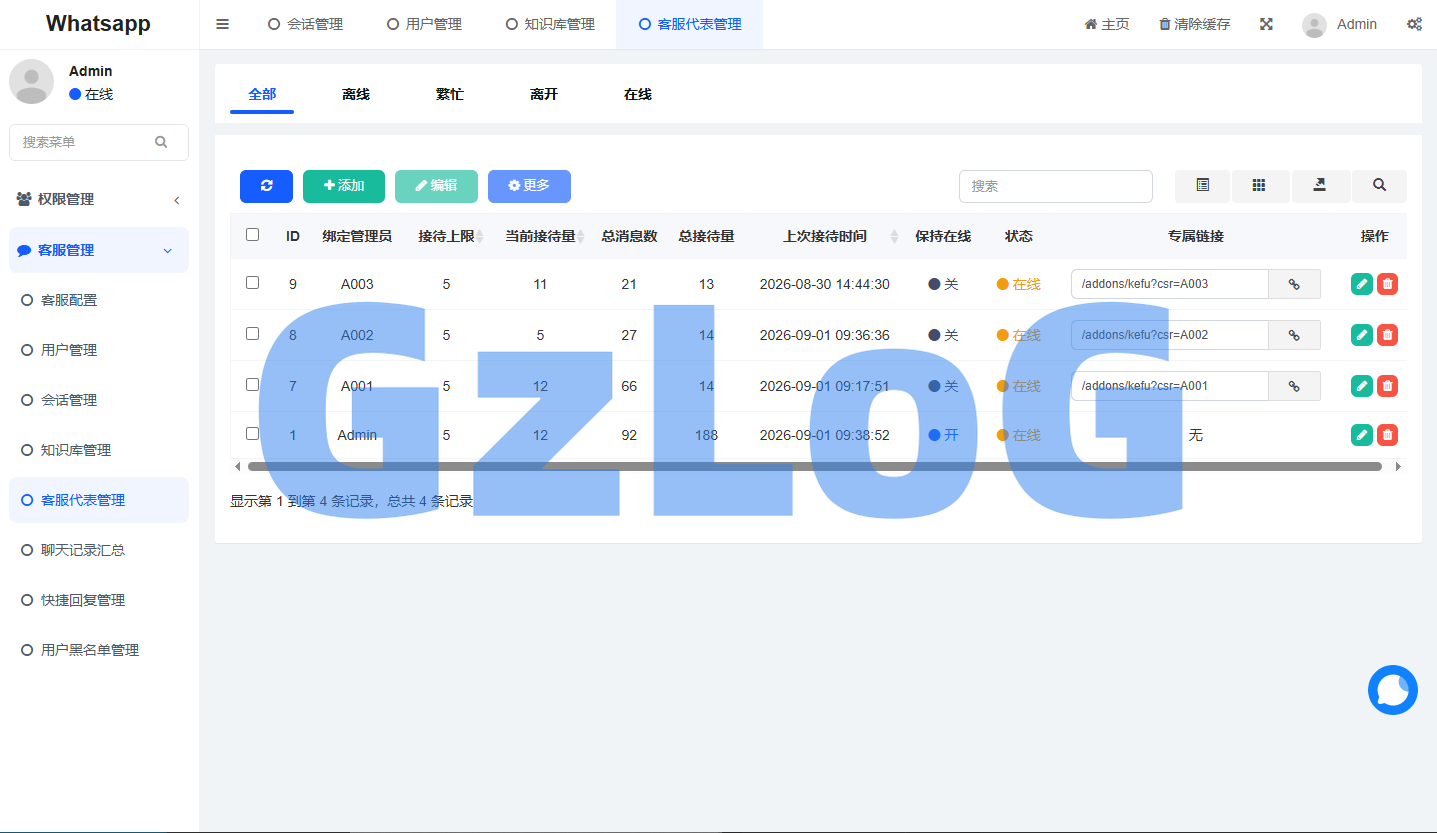Collapse the 客服管理 menu group
This screenshot has width=1437, height=833.
point(99,250)
